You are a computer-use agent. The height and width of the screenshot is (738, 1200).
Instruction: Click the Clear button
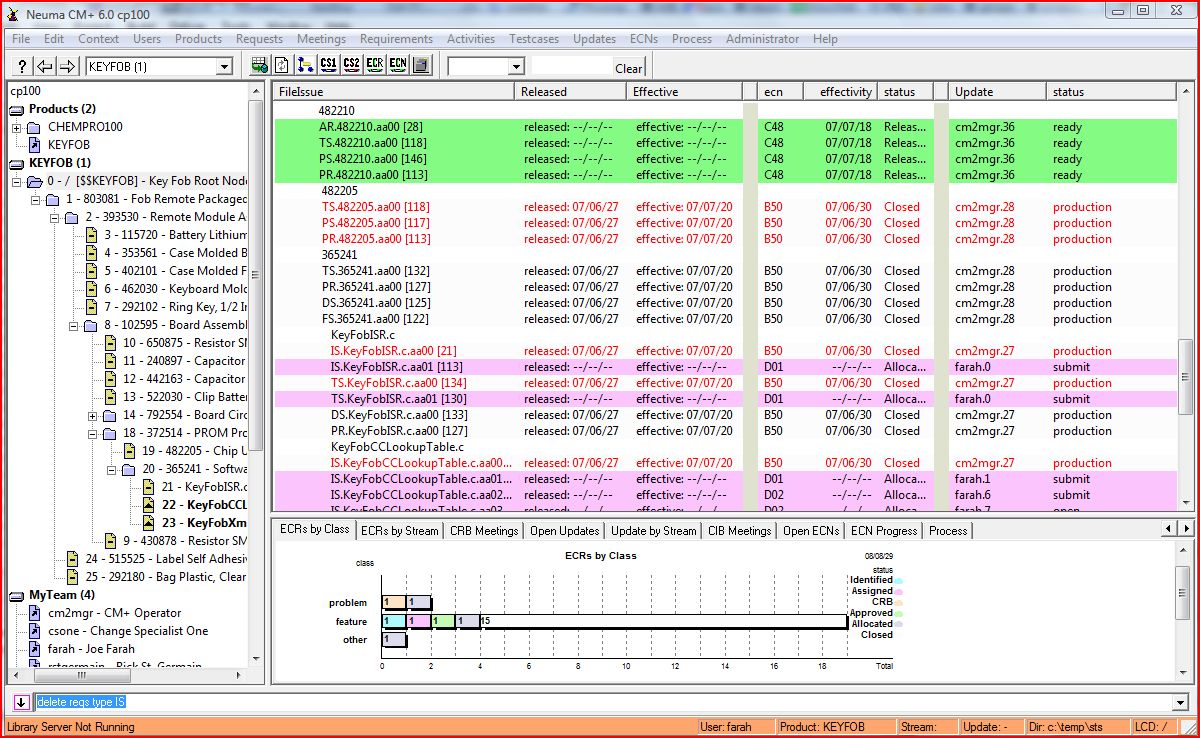click(629, 68)
